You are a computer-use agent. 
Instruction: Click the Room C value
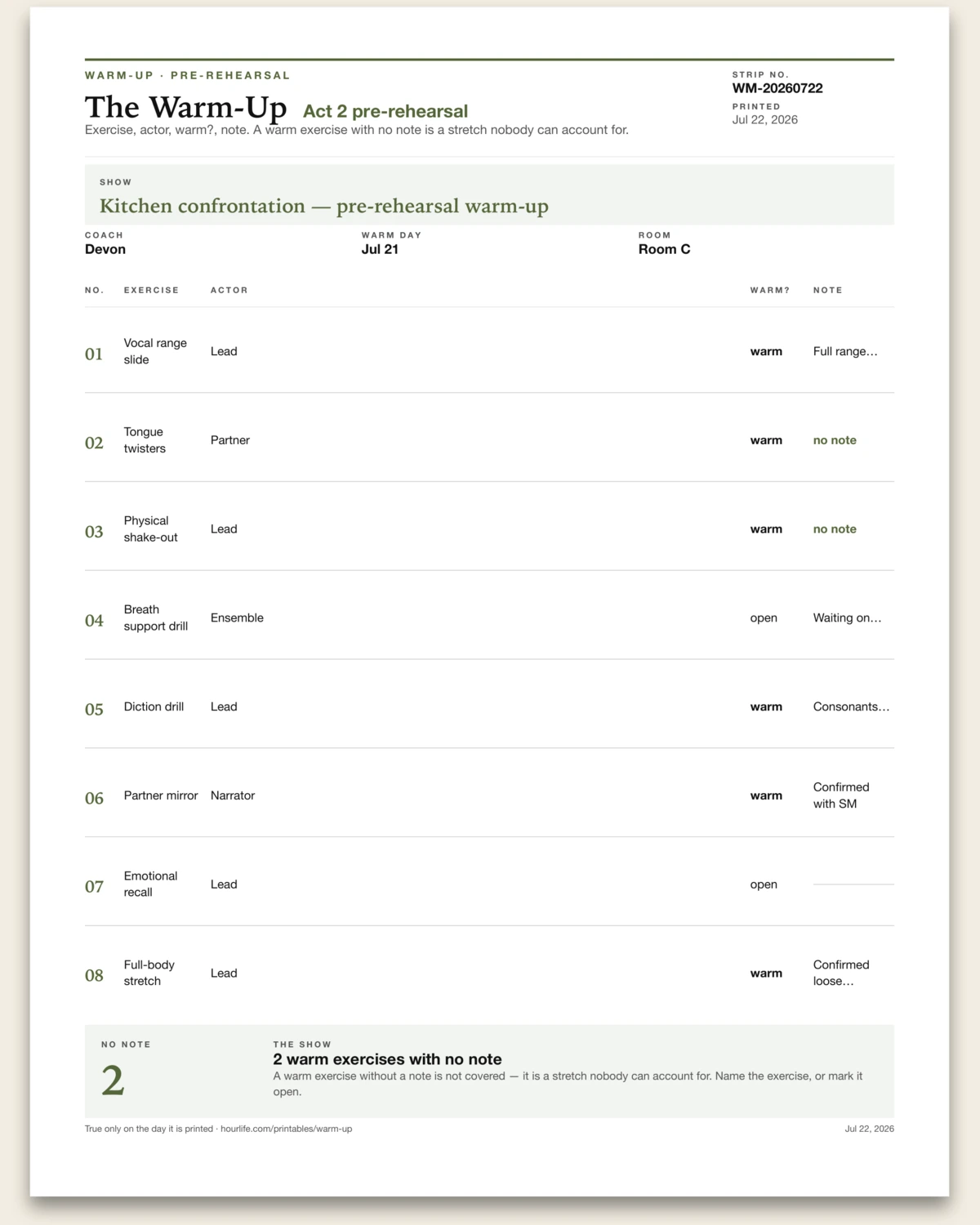664,249
